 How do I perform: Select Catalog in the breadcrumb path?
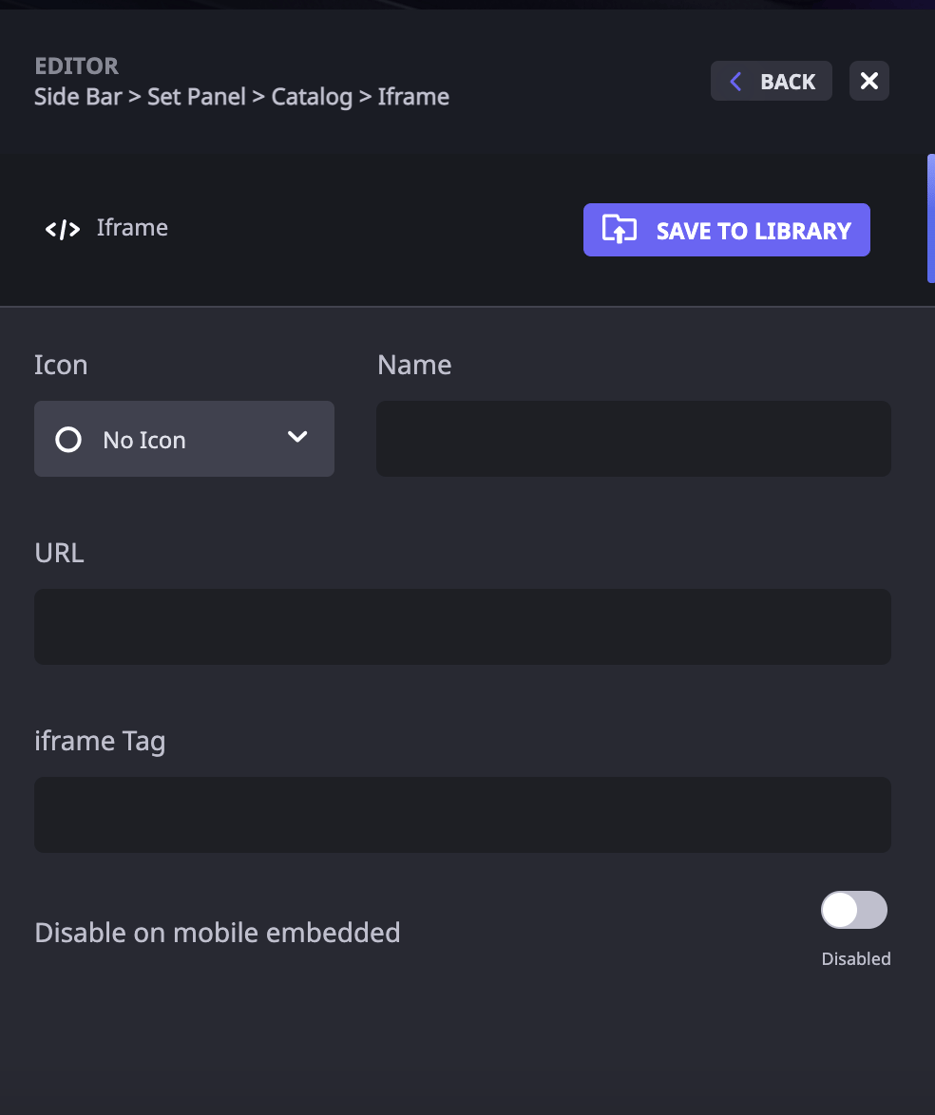311,97
